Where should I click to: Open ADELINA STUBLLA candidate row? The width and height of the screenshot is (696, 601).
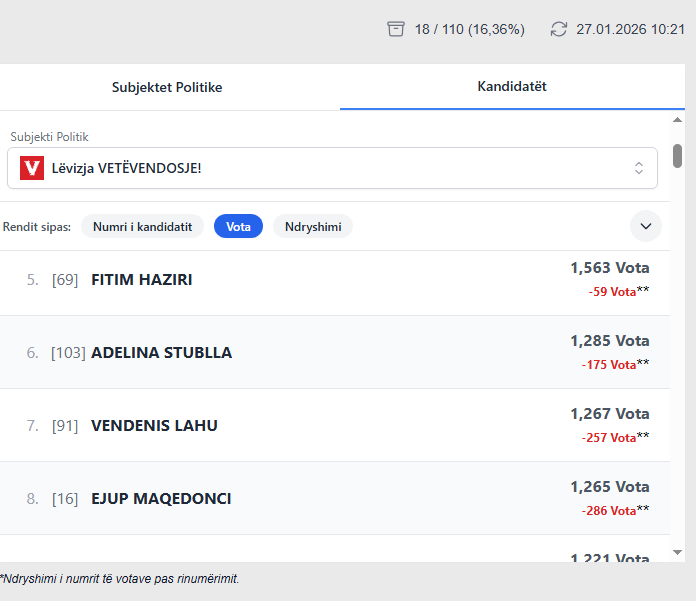point(161,353)
